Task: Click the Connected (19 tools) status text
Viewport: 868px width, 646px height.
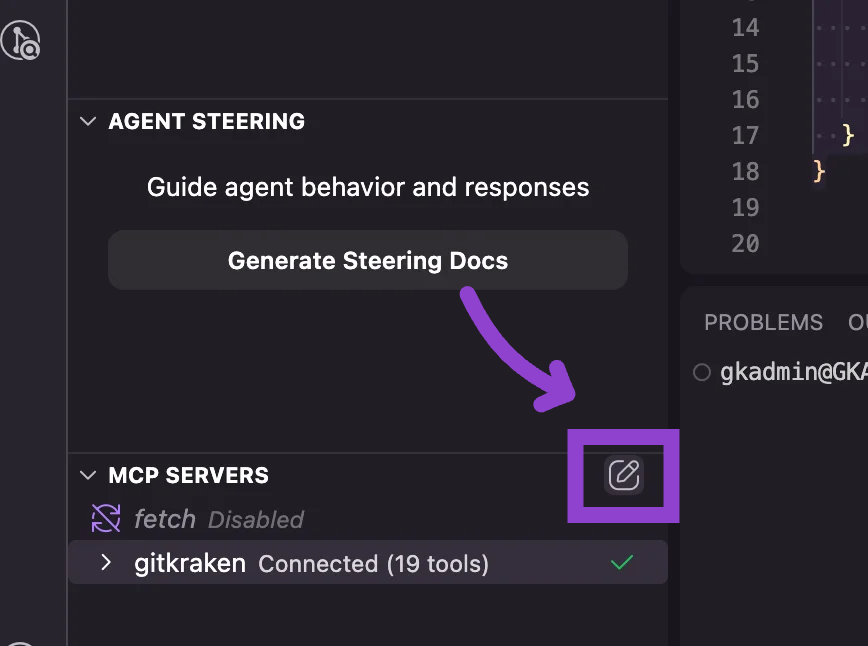Action: [373, 564]
